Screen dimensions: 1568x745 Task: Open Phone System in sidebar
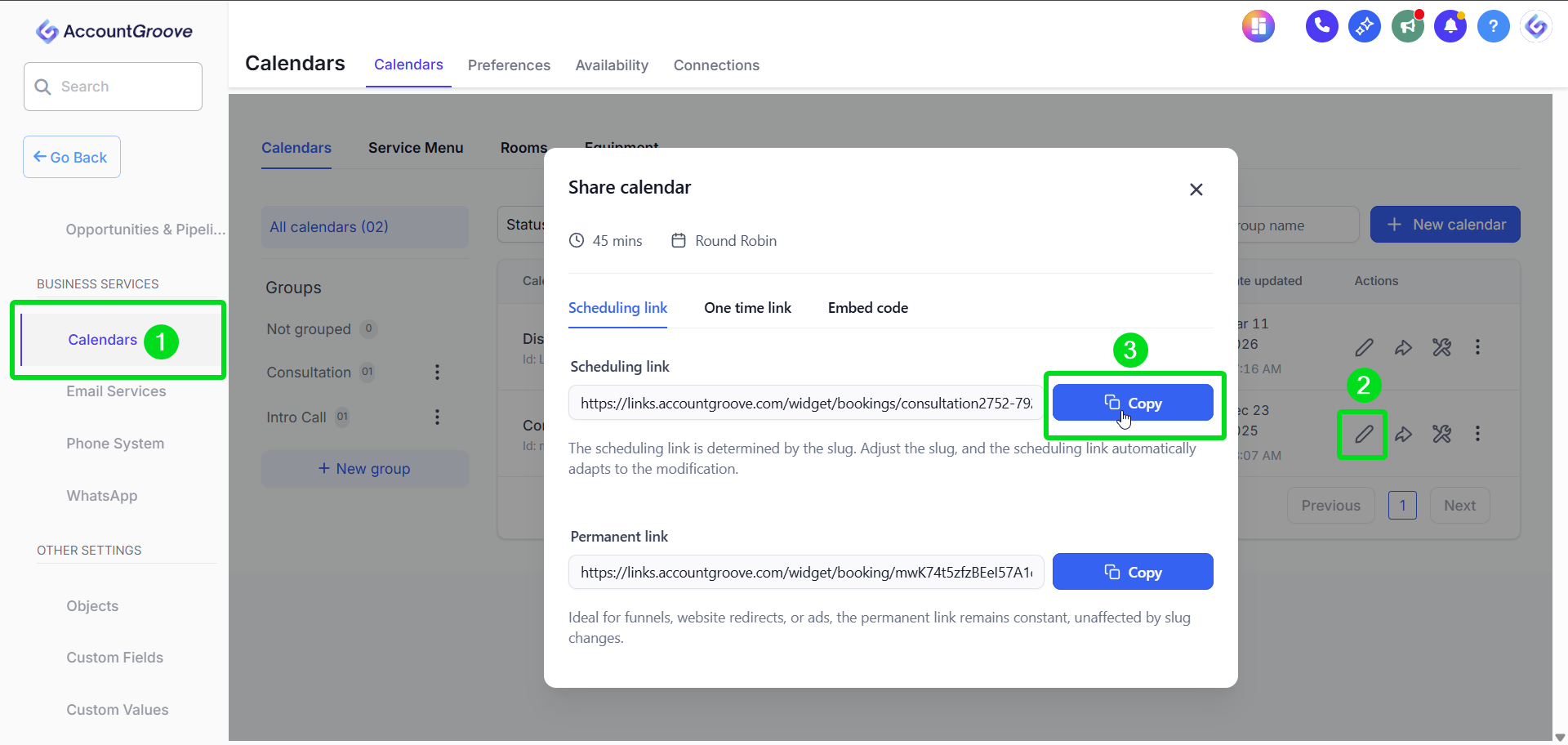click(115, 444)
